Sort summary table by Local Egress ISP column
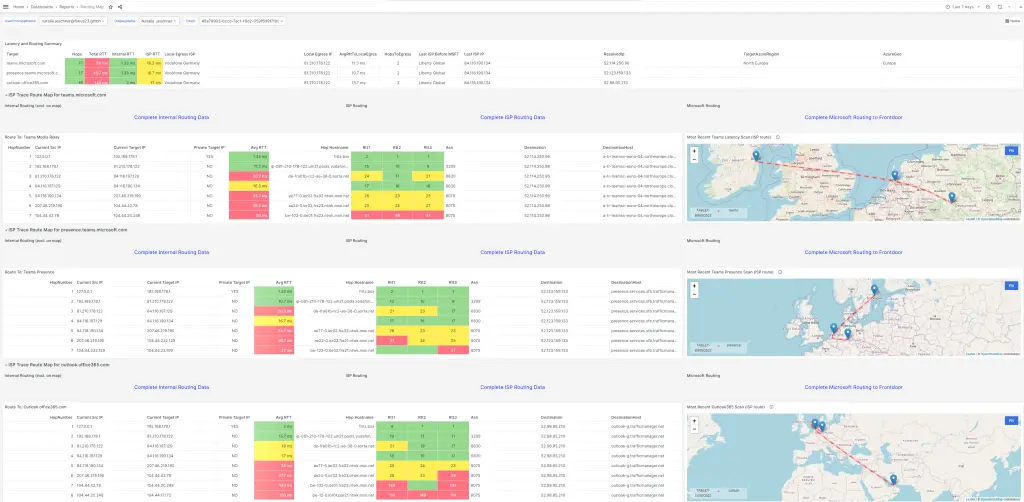Screen dimensions: 1024x502 tap(180, 54)
